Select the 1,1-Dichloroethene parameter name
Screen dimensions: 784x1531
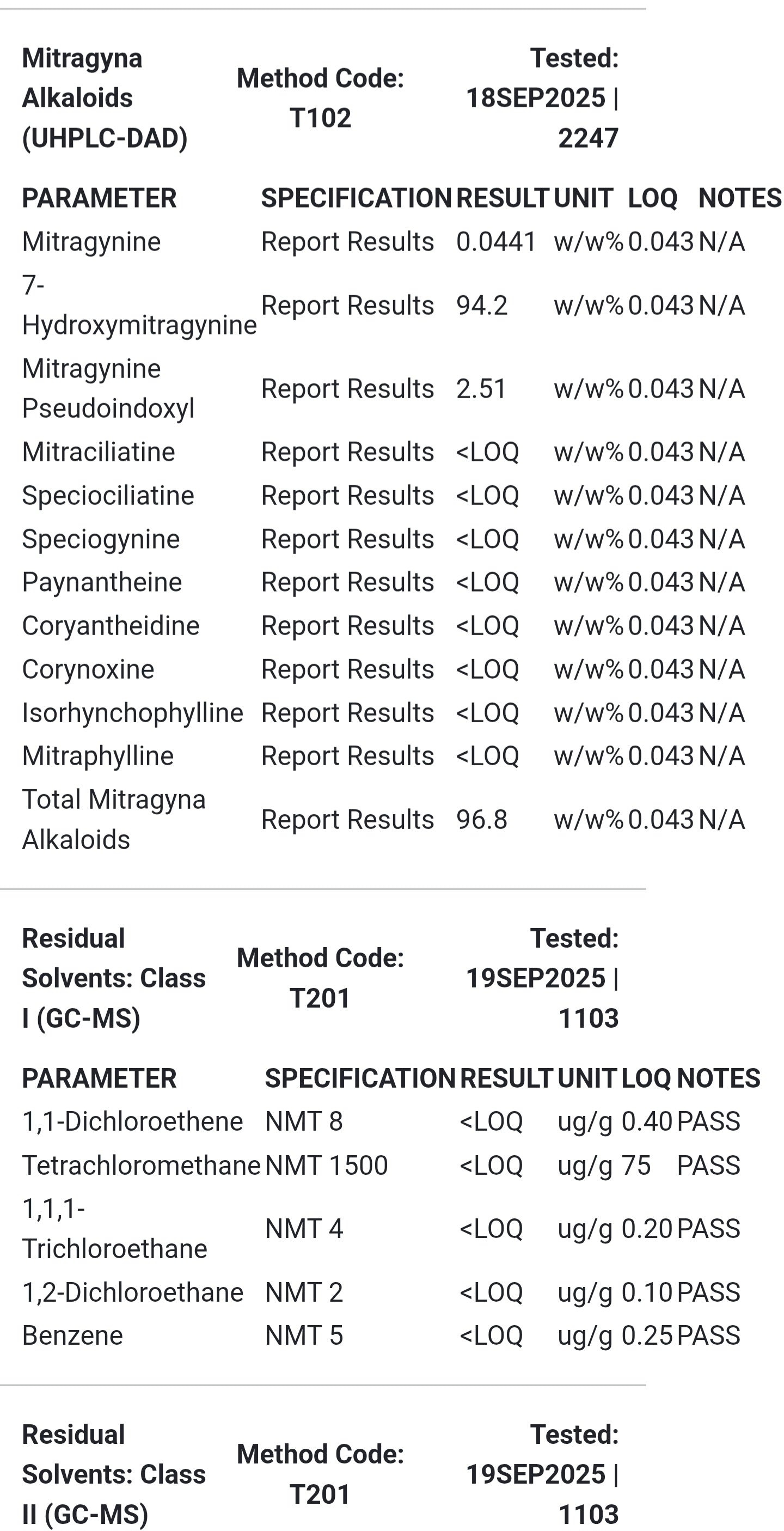pos(132,1122)
